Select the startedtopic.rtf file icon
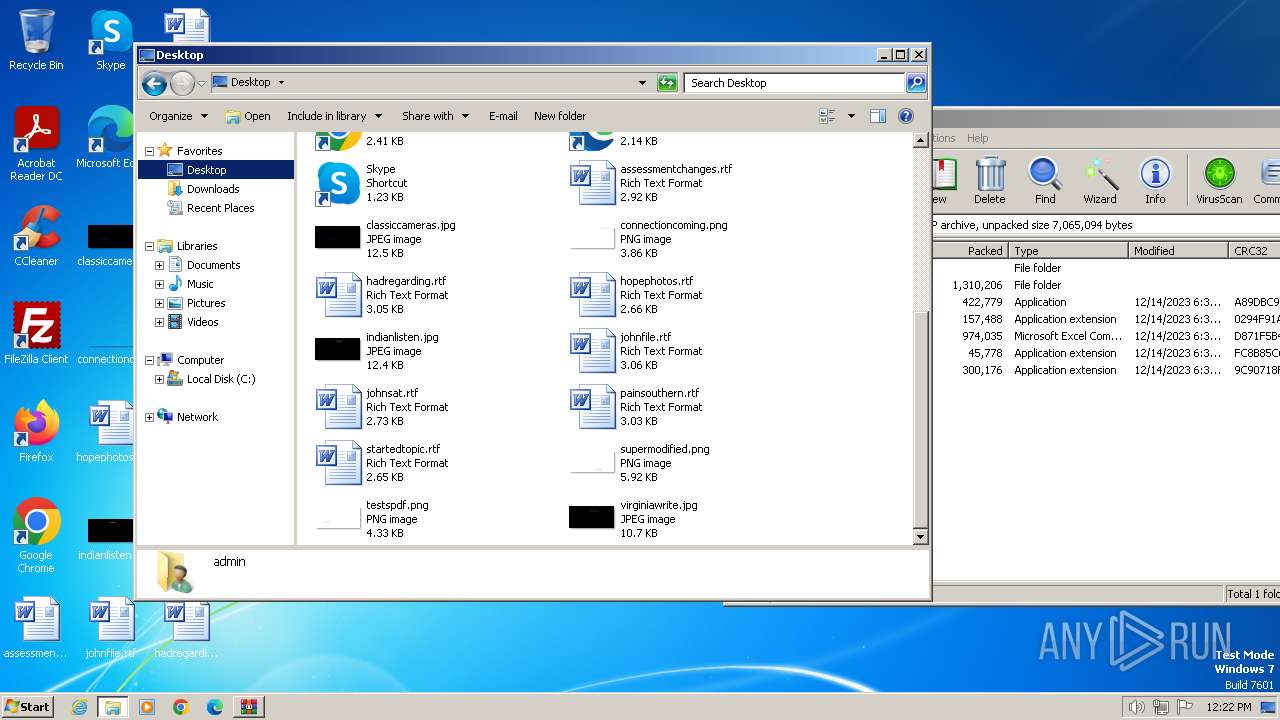1280x720 pixels. coord(338,463)
